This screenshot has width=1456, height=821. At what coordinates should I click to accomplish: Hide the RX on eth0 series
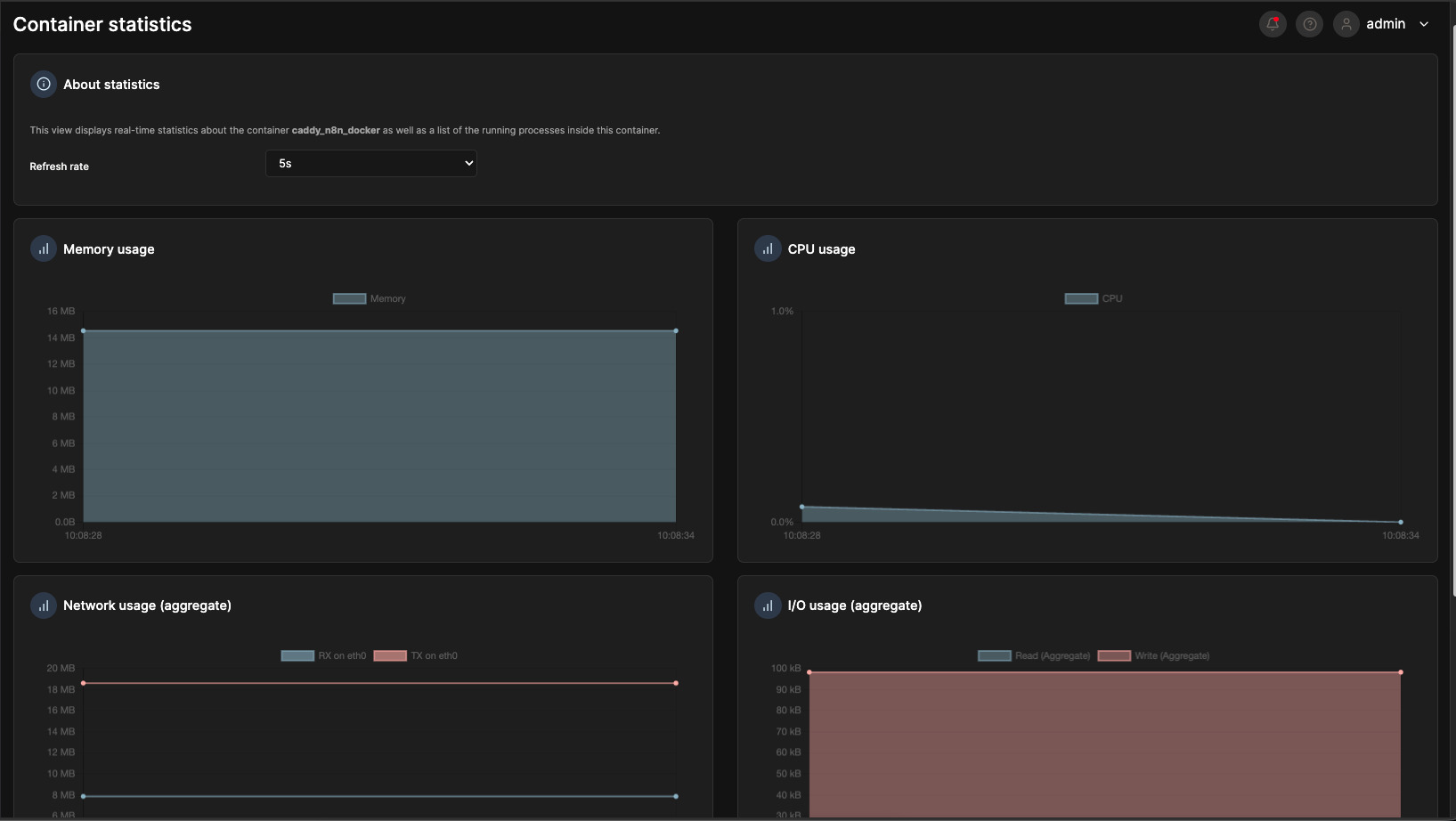324,656
